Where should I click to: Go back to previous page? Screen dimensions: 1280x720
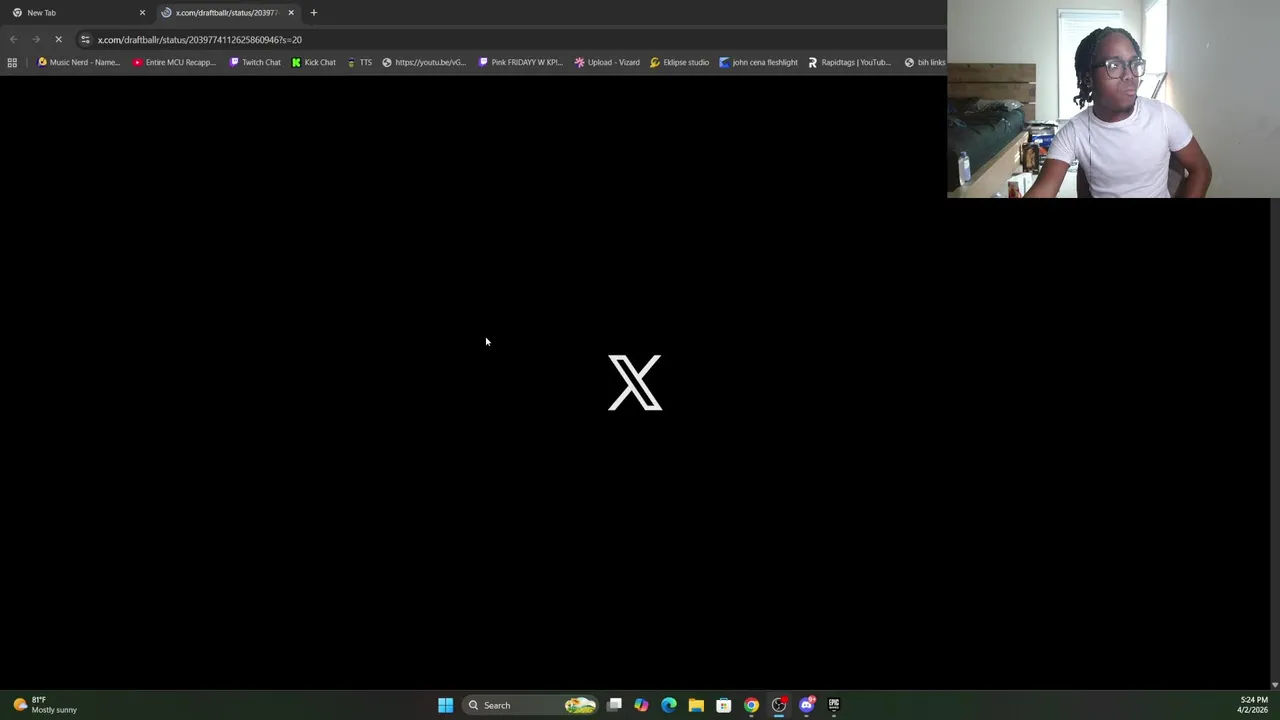[x=14, y=39]
